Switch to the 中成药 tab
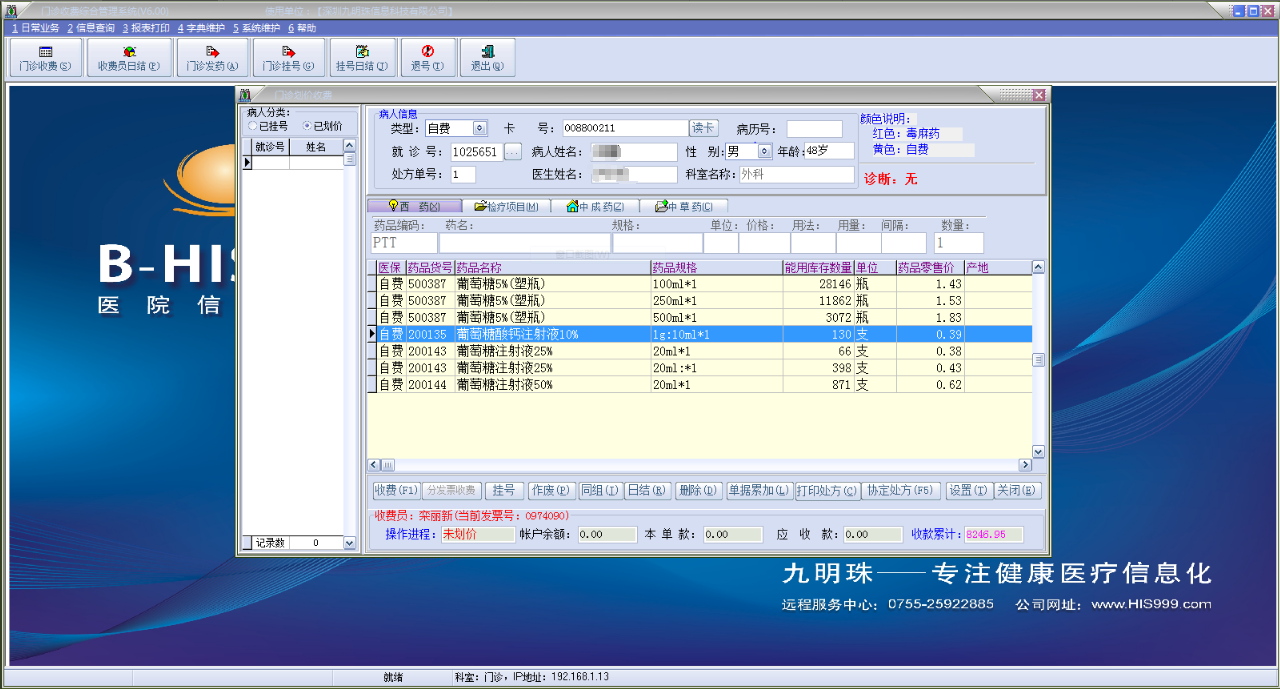The height and width of the screenshot is (689, 1280). pos(595,206)
